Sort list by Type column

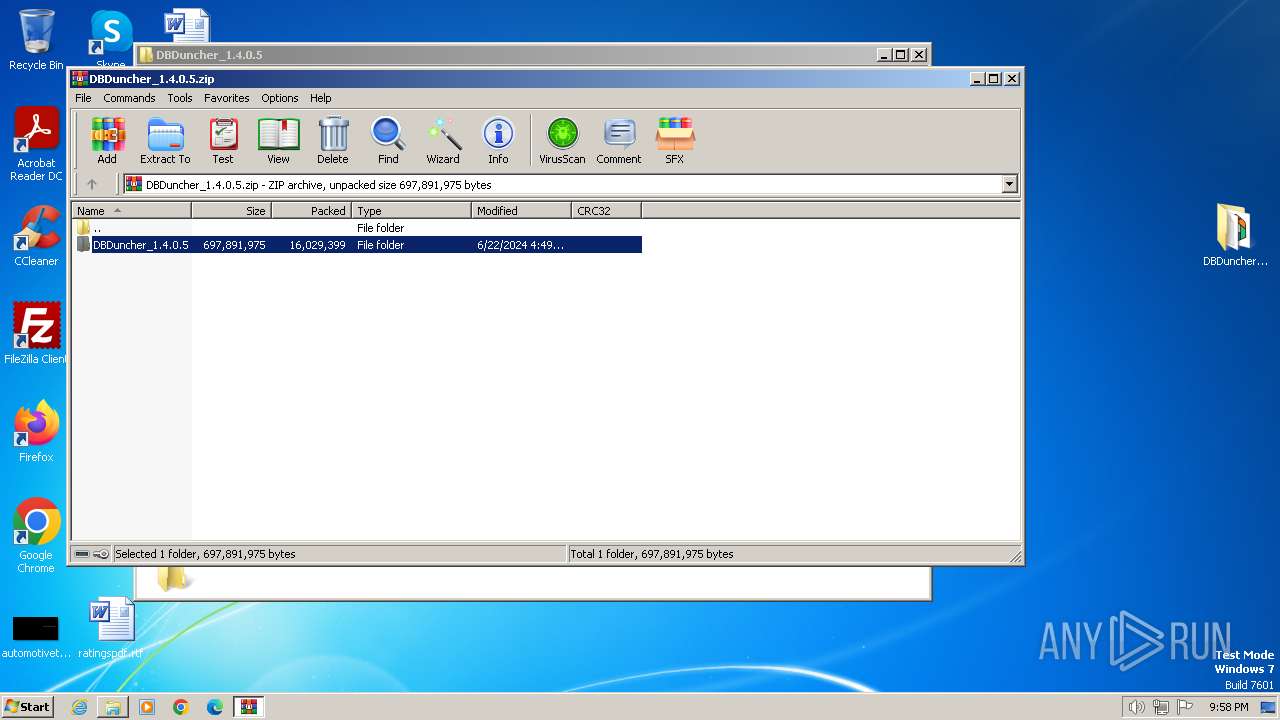[x=411, y=211]
